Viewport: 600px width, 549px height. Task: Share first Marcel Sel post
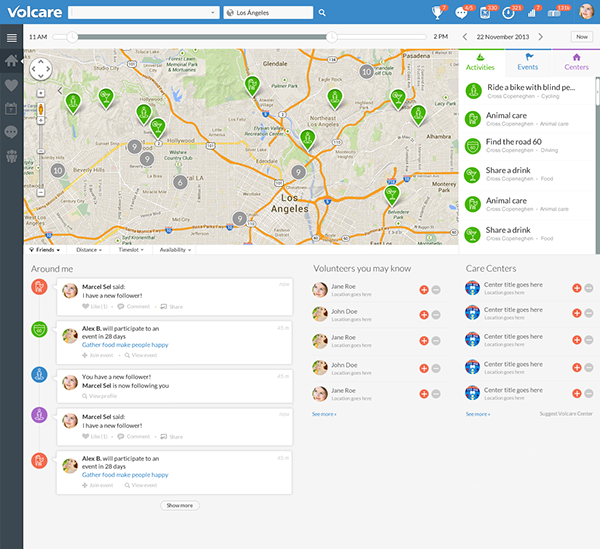pyautogui.click(x=171, y=306)
